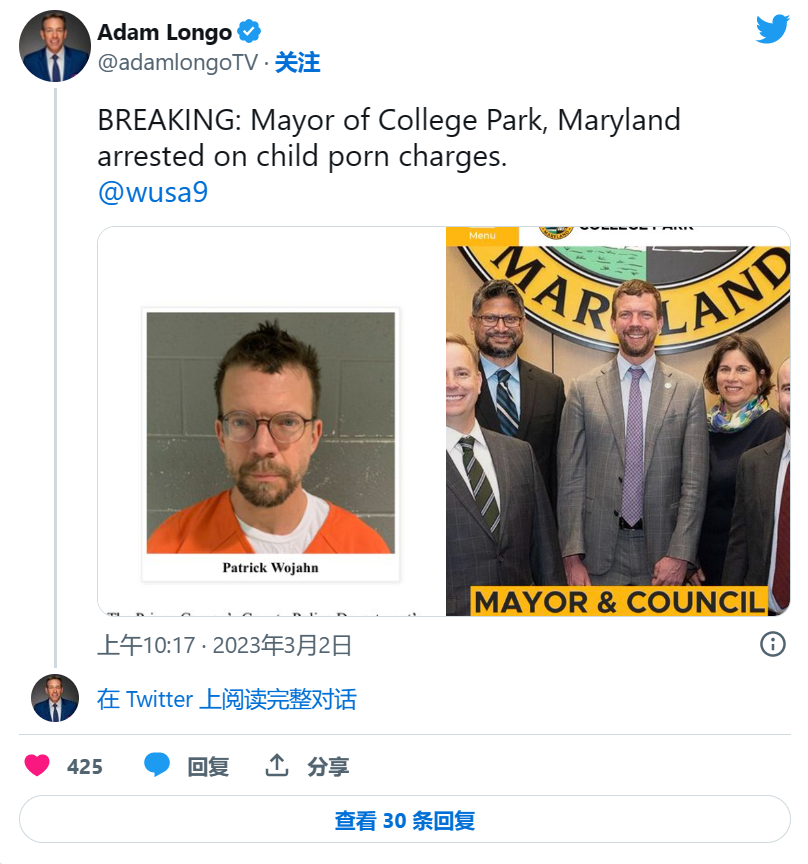
Task: Click the small avatar beside the conversation link
Action: coord(55,698)
